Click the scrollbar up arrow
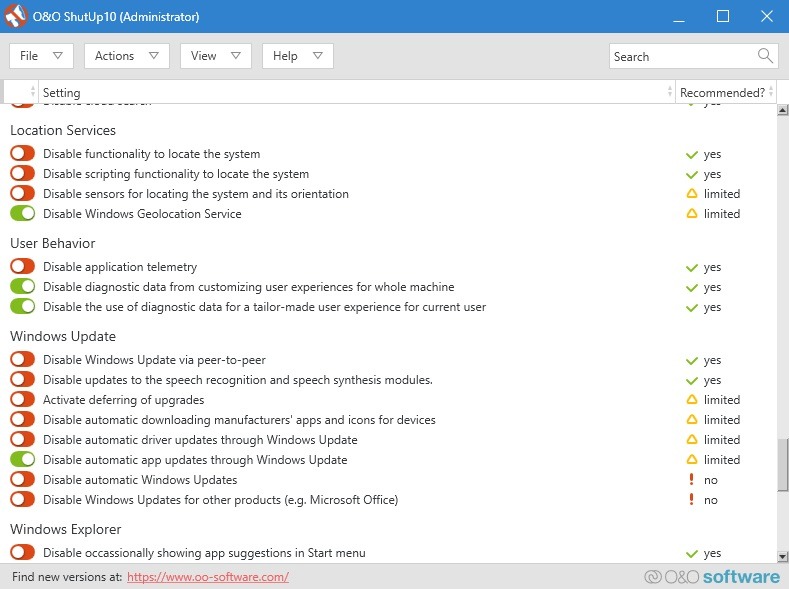Image resolution: width=789 pixels, height=589 pixels. pyautogui.click(x=782, y=110)
